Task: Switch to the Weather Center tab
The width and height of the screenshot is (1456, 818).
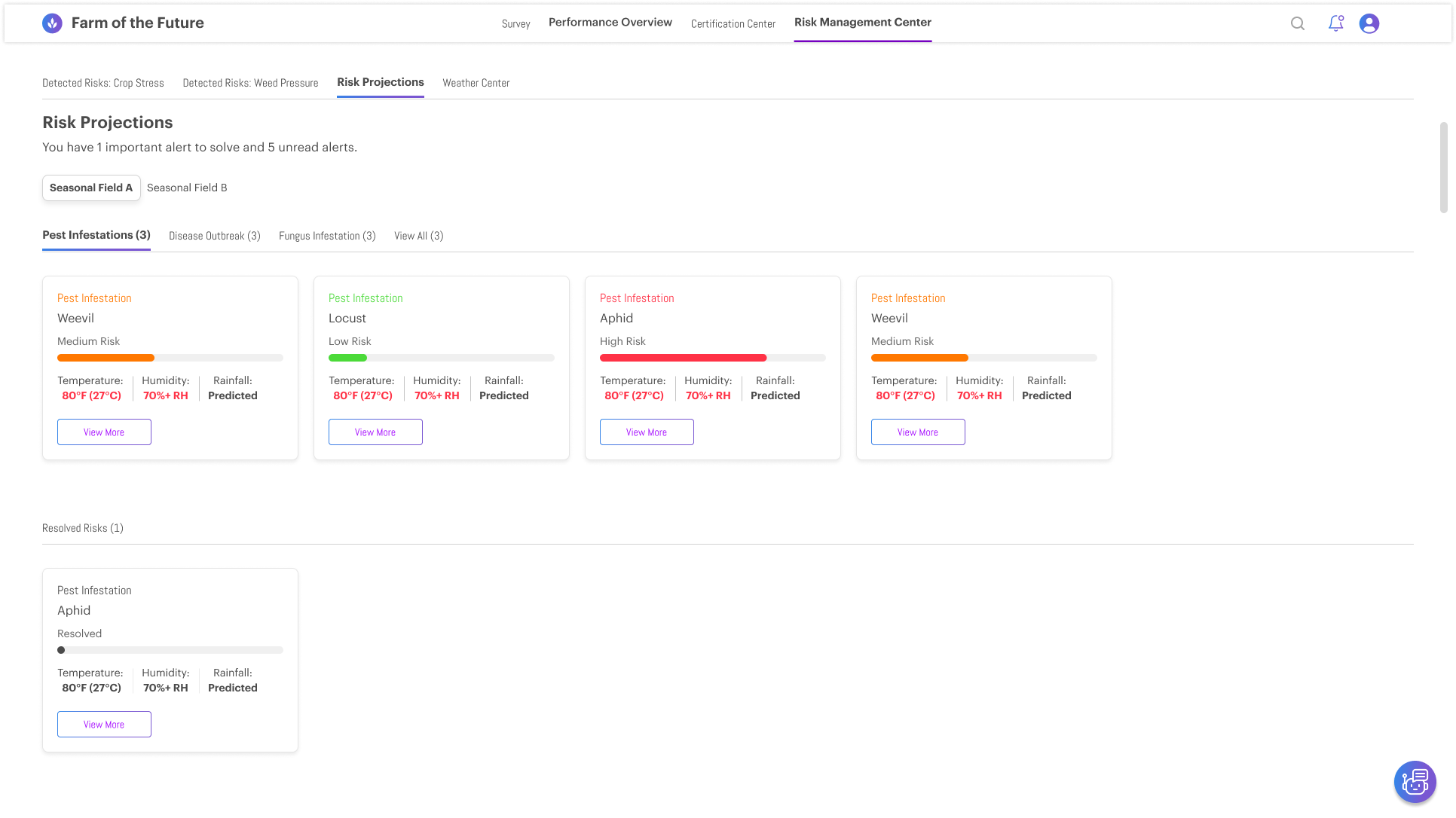Action: pos(476,83)
